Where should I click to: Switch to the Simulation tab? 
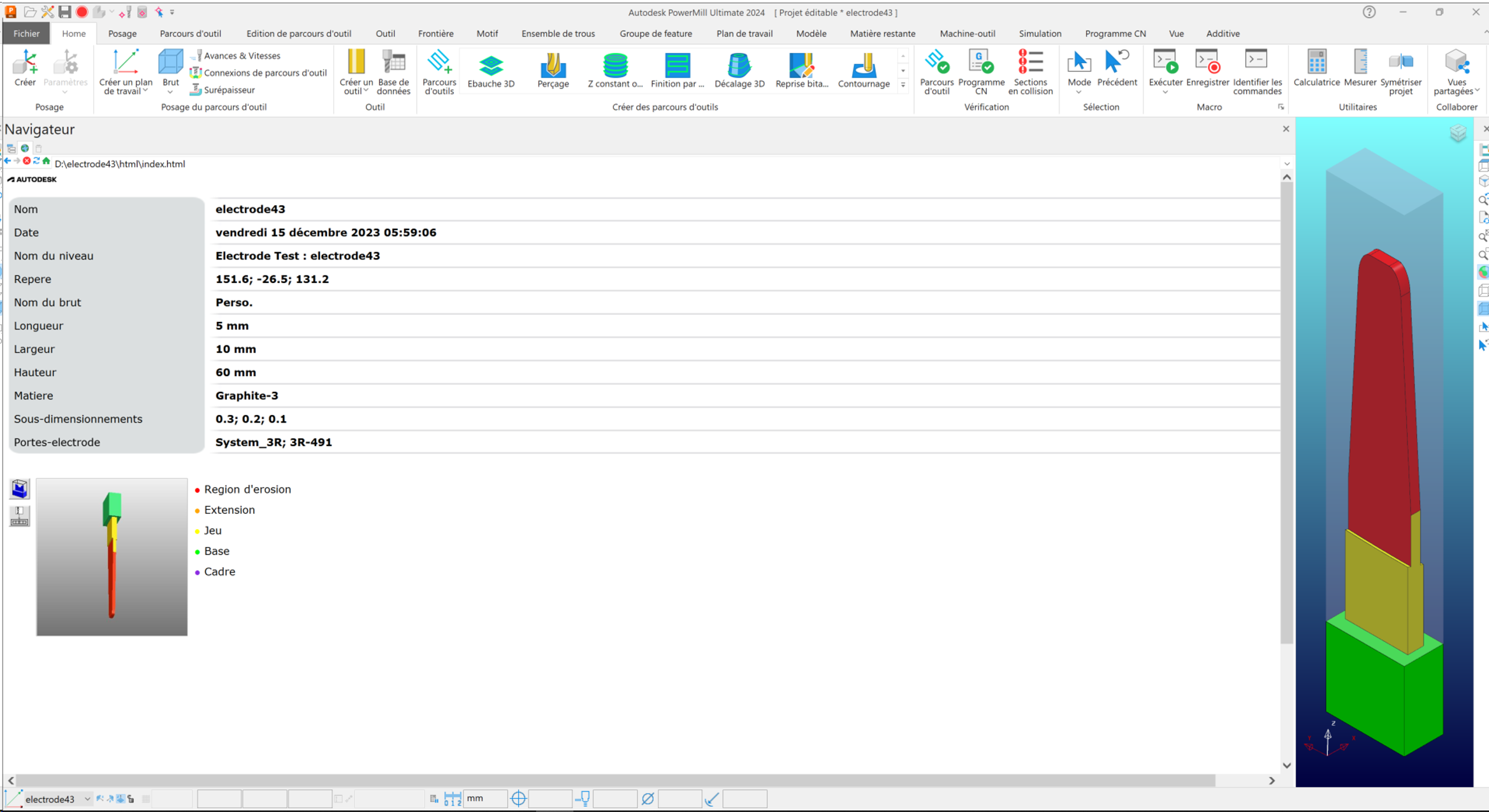coord(1040,33)
